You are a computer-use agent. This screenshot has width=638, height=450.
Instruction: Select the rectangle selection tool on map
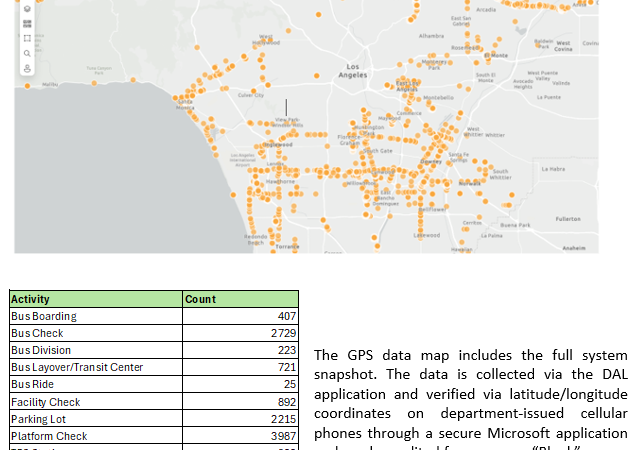click(x=27, y=38)
